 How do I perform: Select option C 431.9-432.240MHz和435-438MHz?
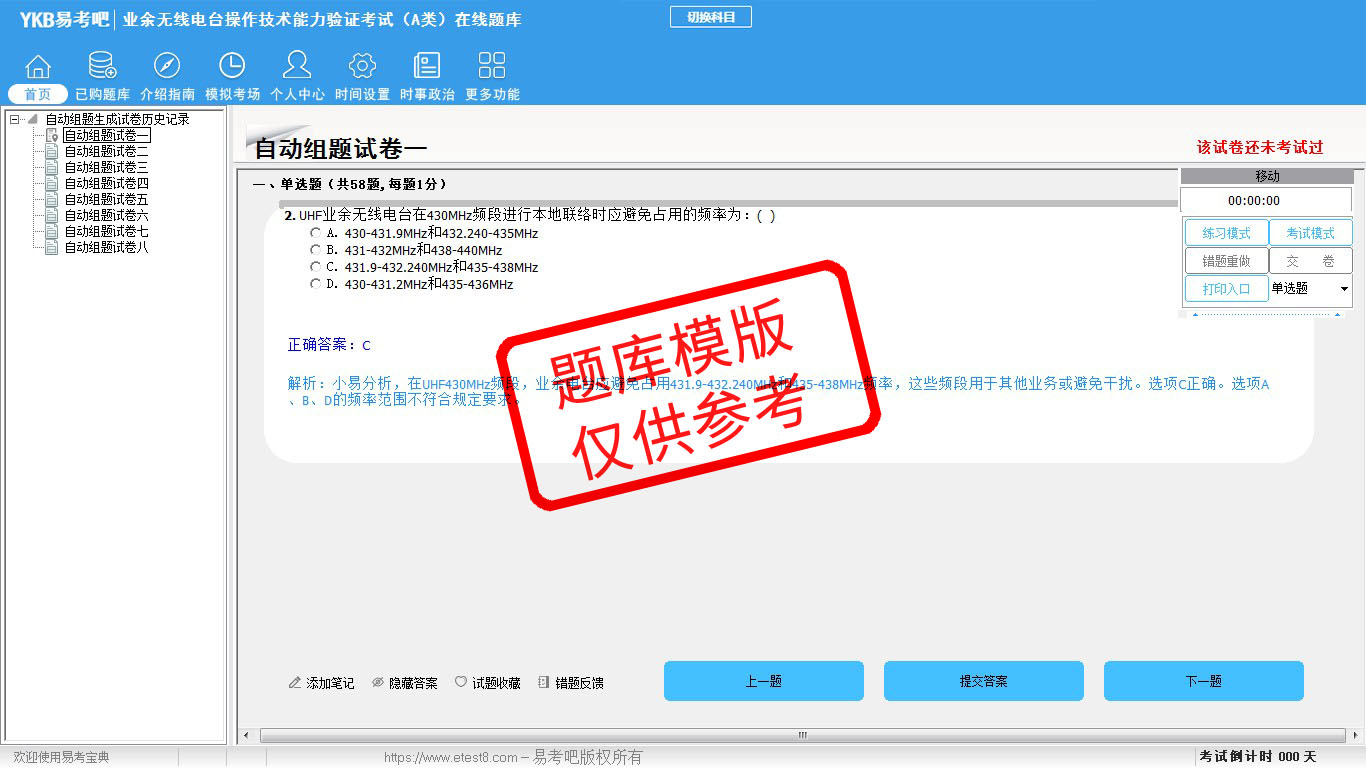coord(316,267)
